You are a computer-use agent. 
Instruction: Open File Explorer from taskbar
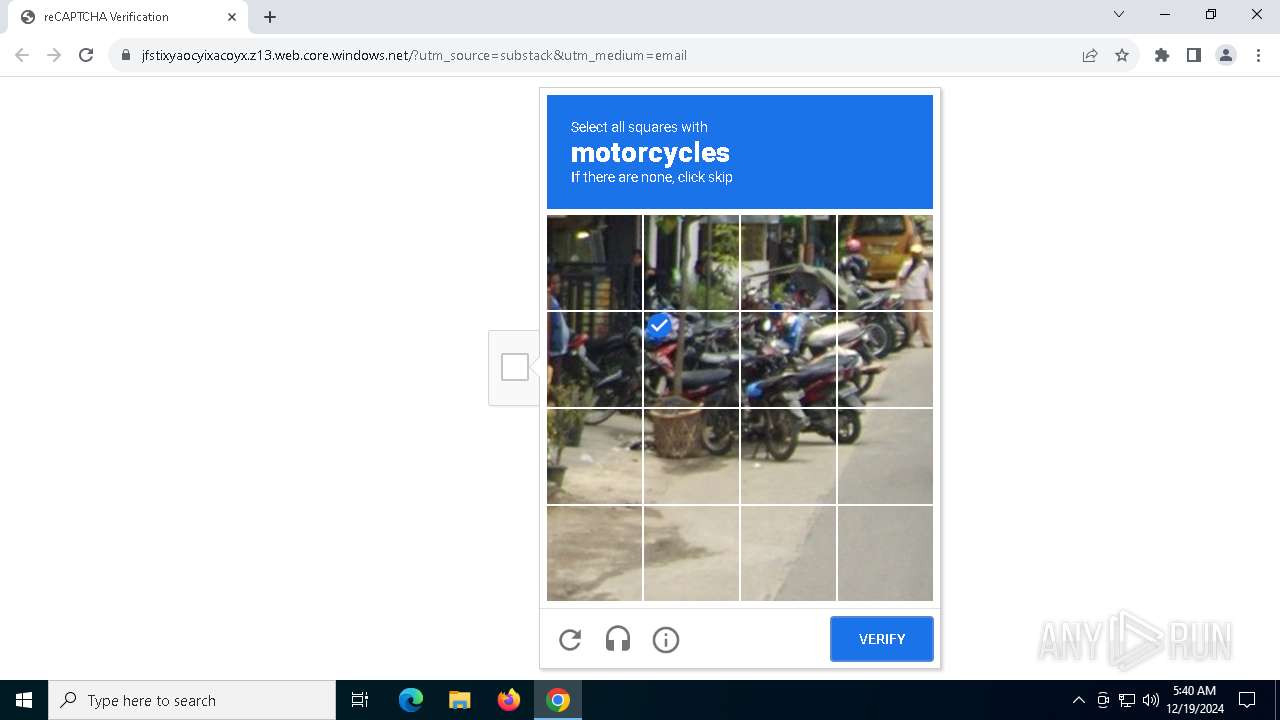(460, 700)
